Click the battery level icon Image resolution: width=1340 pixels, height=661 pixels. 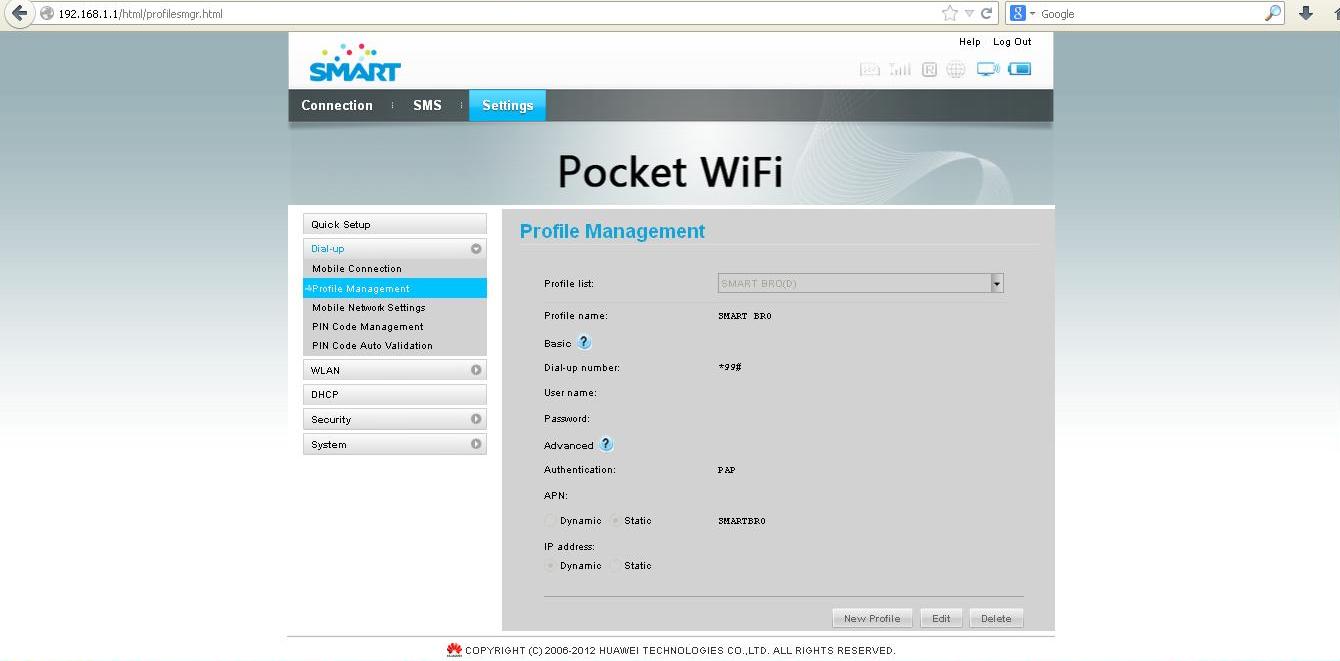coord(1019,69)
